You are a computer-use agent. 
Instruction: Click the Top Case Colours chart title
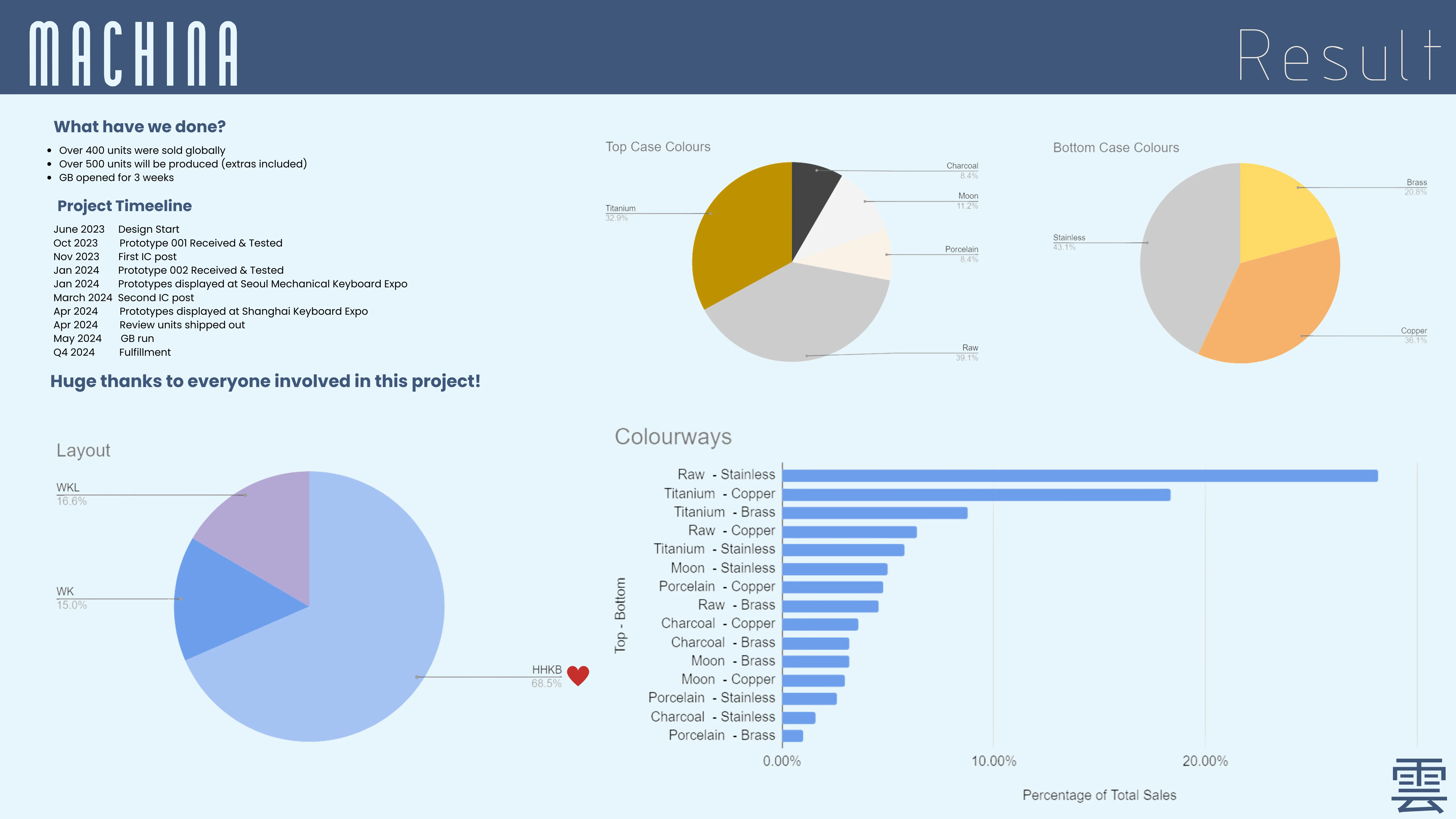pyautogui.click(x=658, y=147)
